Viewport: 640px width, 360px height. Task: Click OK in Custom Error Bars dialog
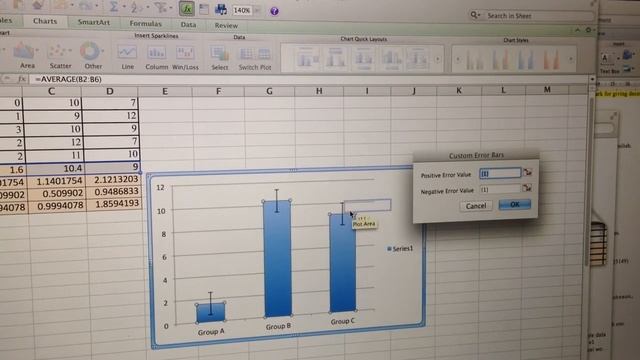coord(515,204)
